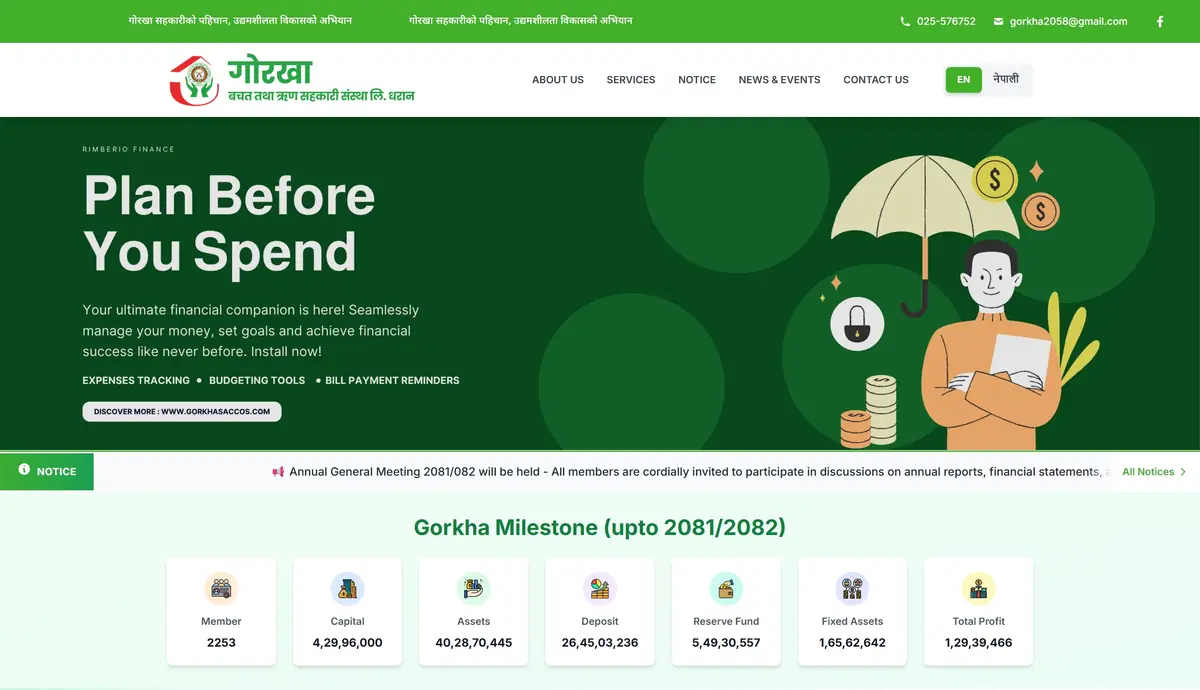The image size is (1200, 690).
Task: Click the envelope icon beside the email address
Action: click(998, 21)
